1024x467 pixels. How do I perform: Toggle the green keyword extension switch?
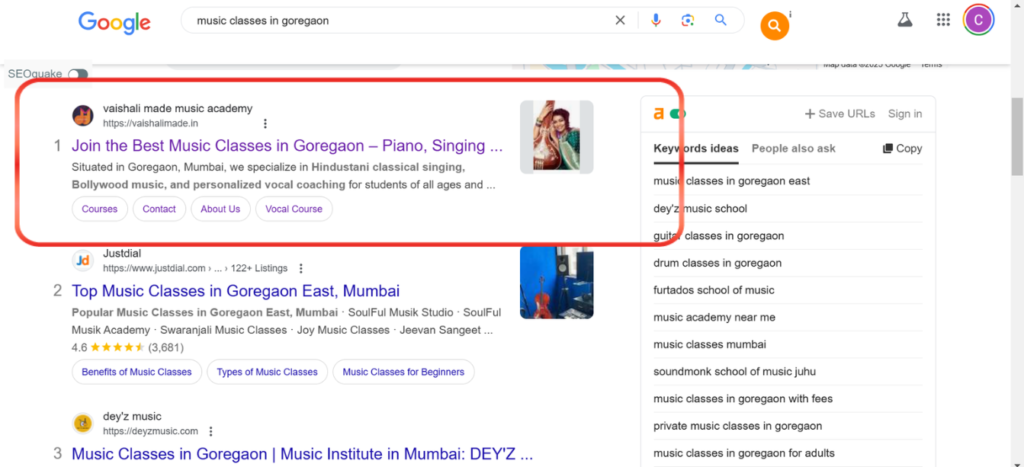[x=678, y=114]
